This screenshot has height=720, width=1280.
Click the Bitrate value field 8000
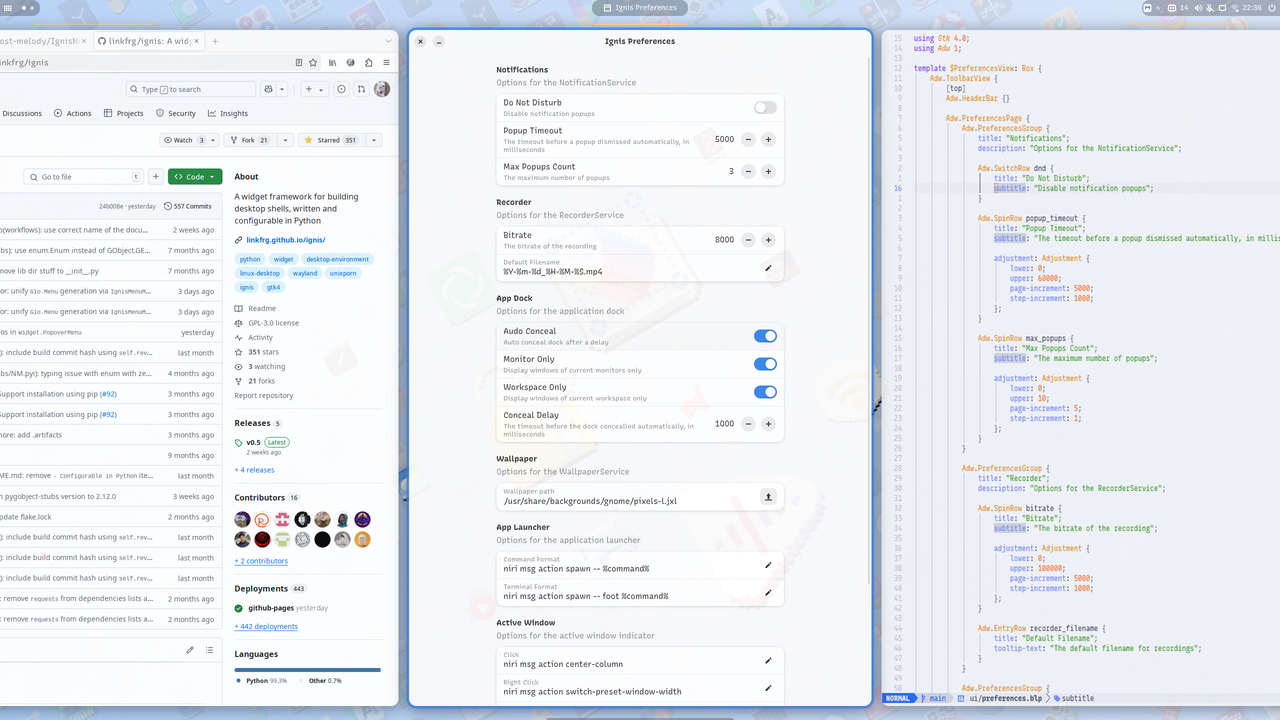tap(724, 240)
